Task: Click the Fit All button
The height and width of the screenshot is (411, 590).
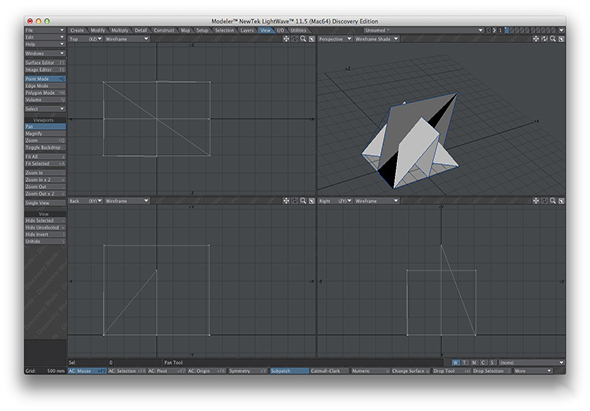Action: click(45, 157)
